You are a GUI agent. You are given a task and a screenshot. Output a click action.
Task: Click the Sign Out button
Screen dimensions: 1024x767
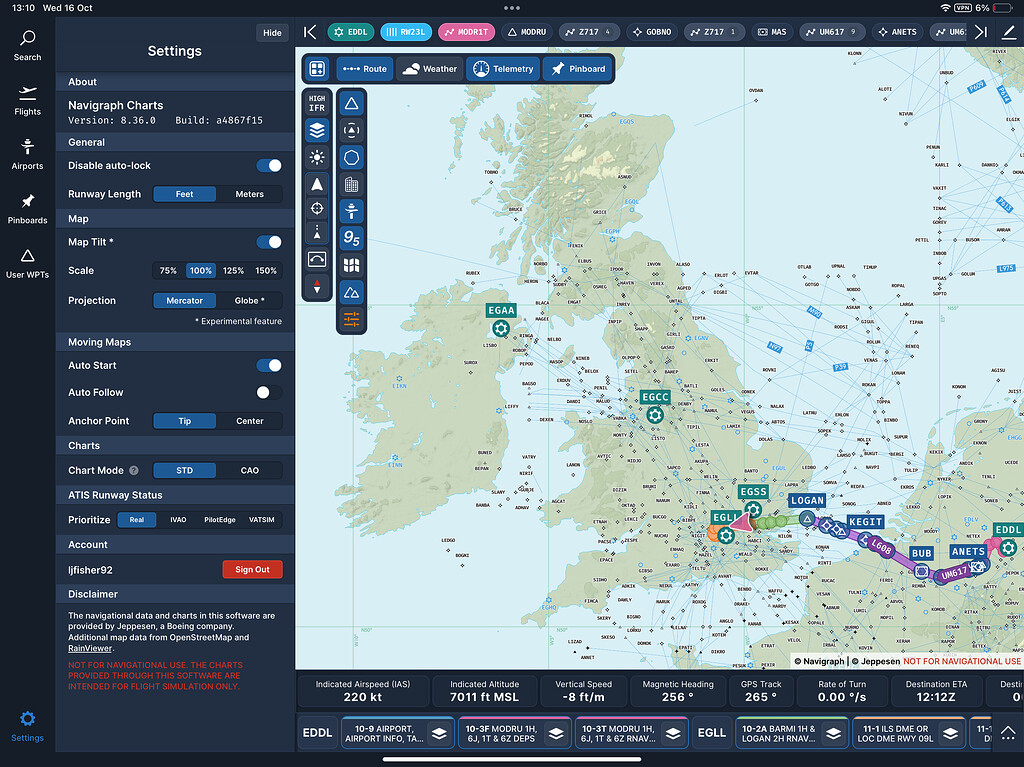[x=252, y=569]
